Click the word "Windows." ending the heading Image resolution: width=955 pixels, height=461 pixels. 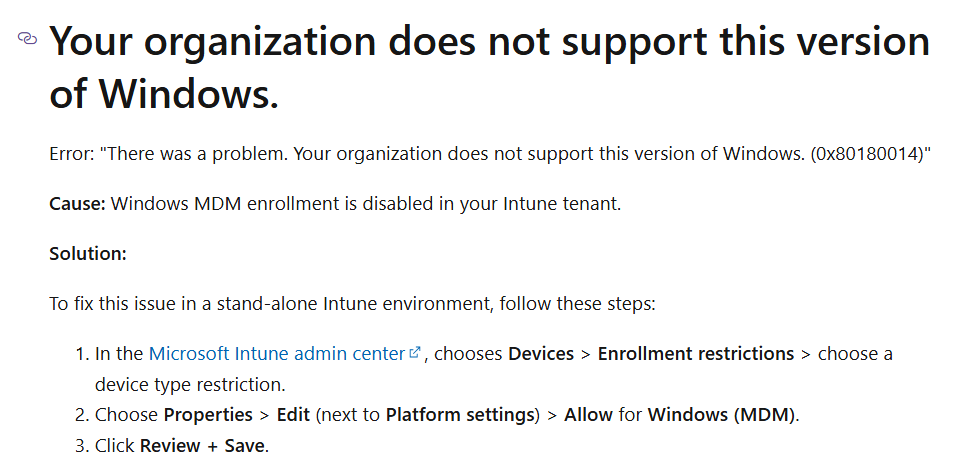188,95
